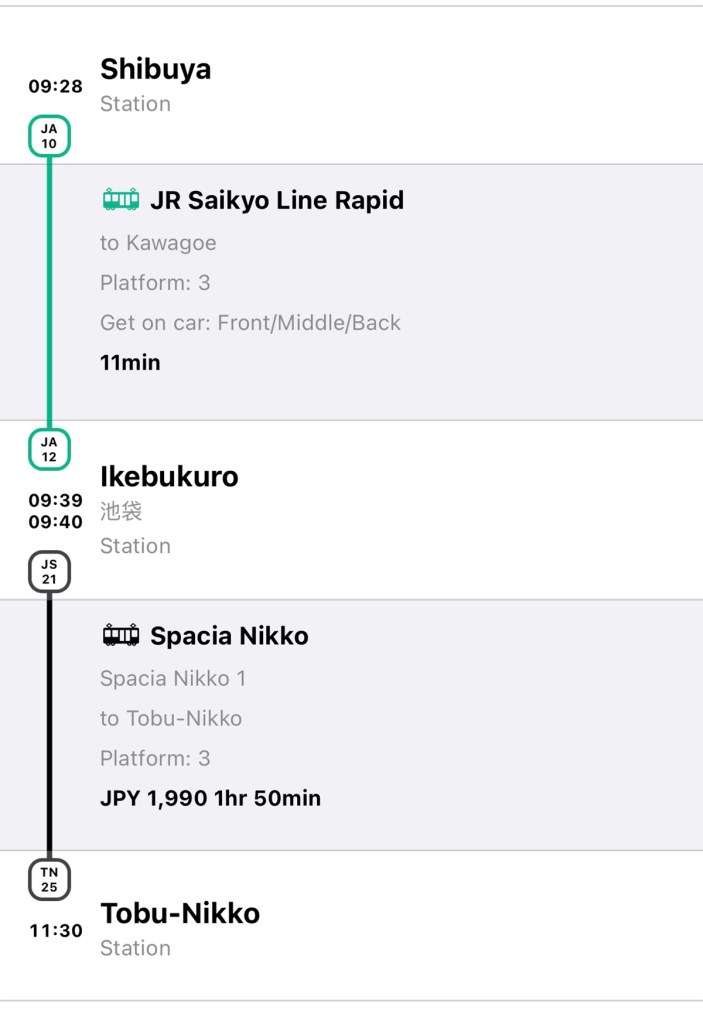The image size is (703, 1024).
Task: Click the 'to Tobu-Nikko' direction text
Action: coord(171,718)
